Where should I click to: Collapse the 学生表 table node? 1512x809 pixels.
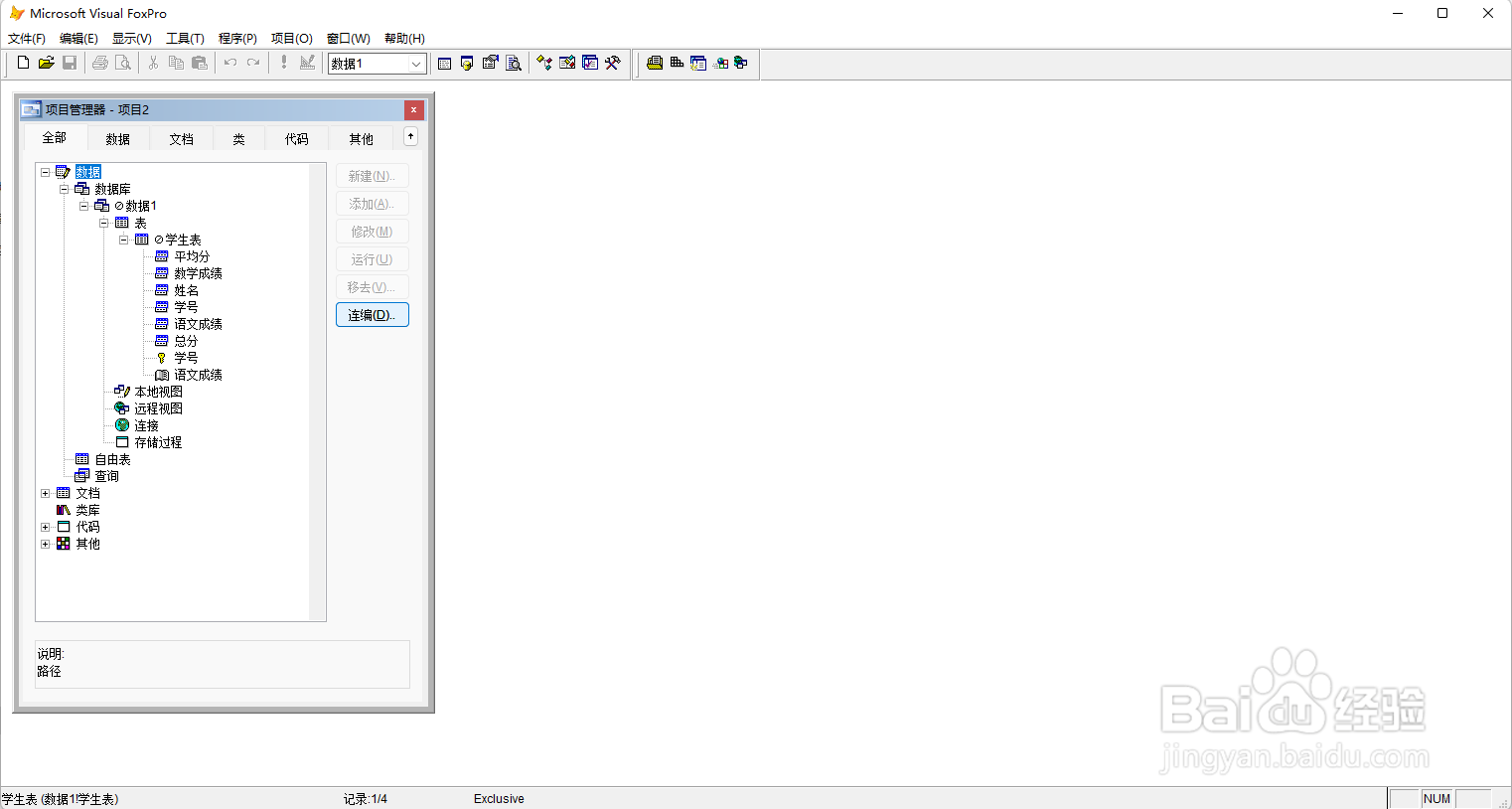point(123,240)
